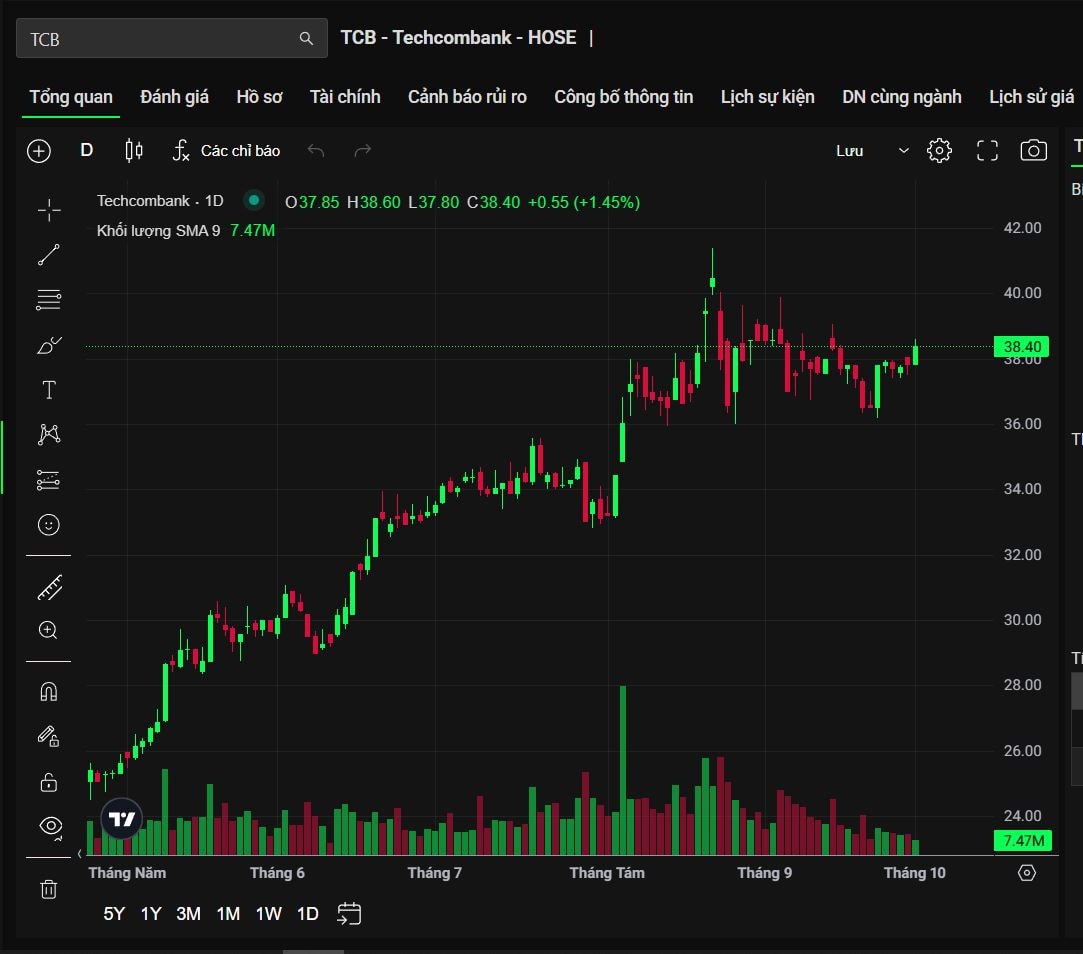Pick the text annotation tool
This screenshot has height=954, width=1083.
tap(48, 390)
